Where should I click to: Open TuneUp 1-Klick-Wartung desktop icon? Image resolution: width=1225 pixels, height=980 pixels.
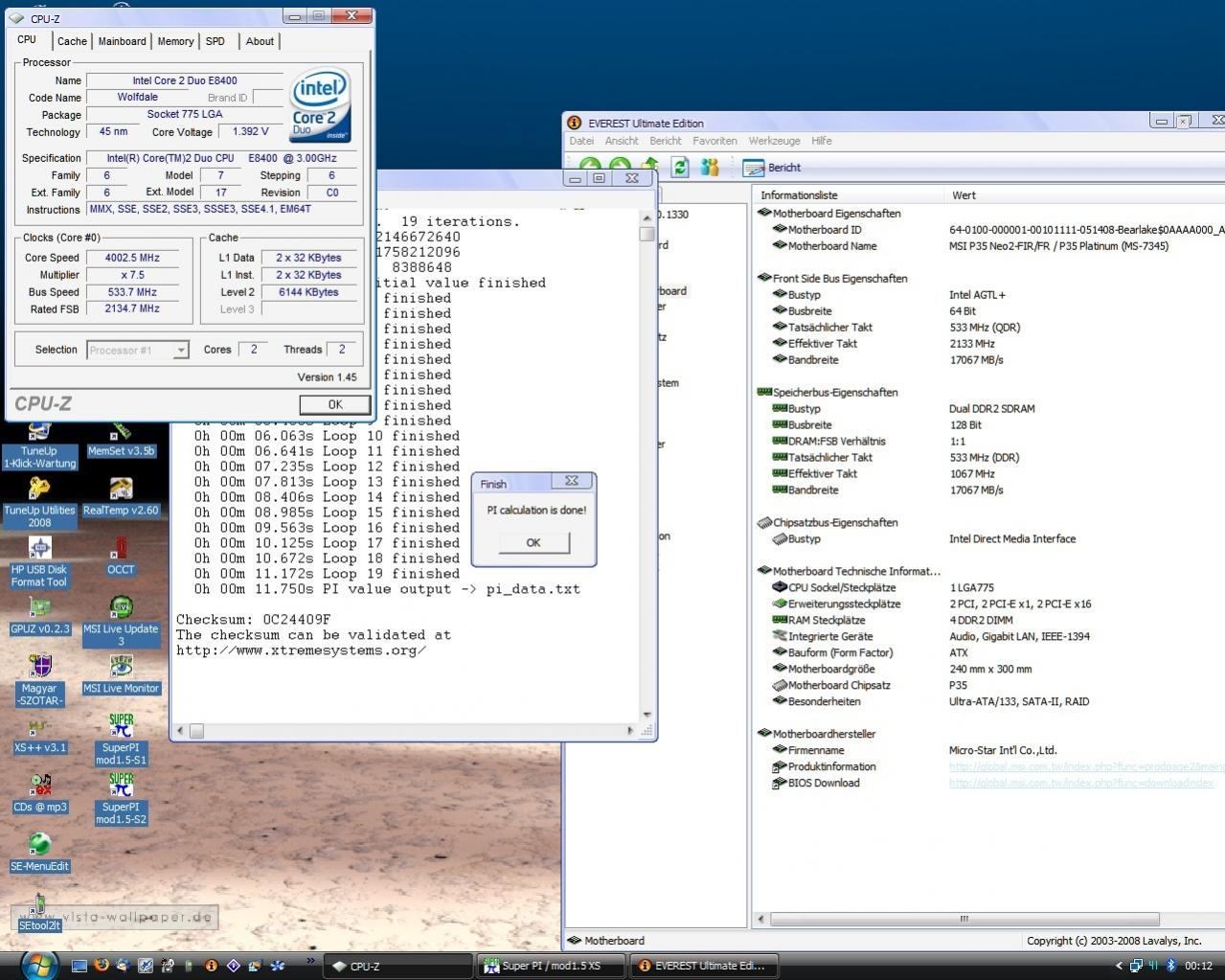click(x=39, y=445)
